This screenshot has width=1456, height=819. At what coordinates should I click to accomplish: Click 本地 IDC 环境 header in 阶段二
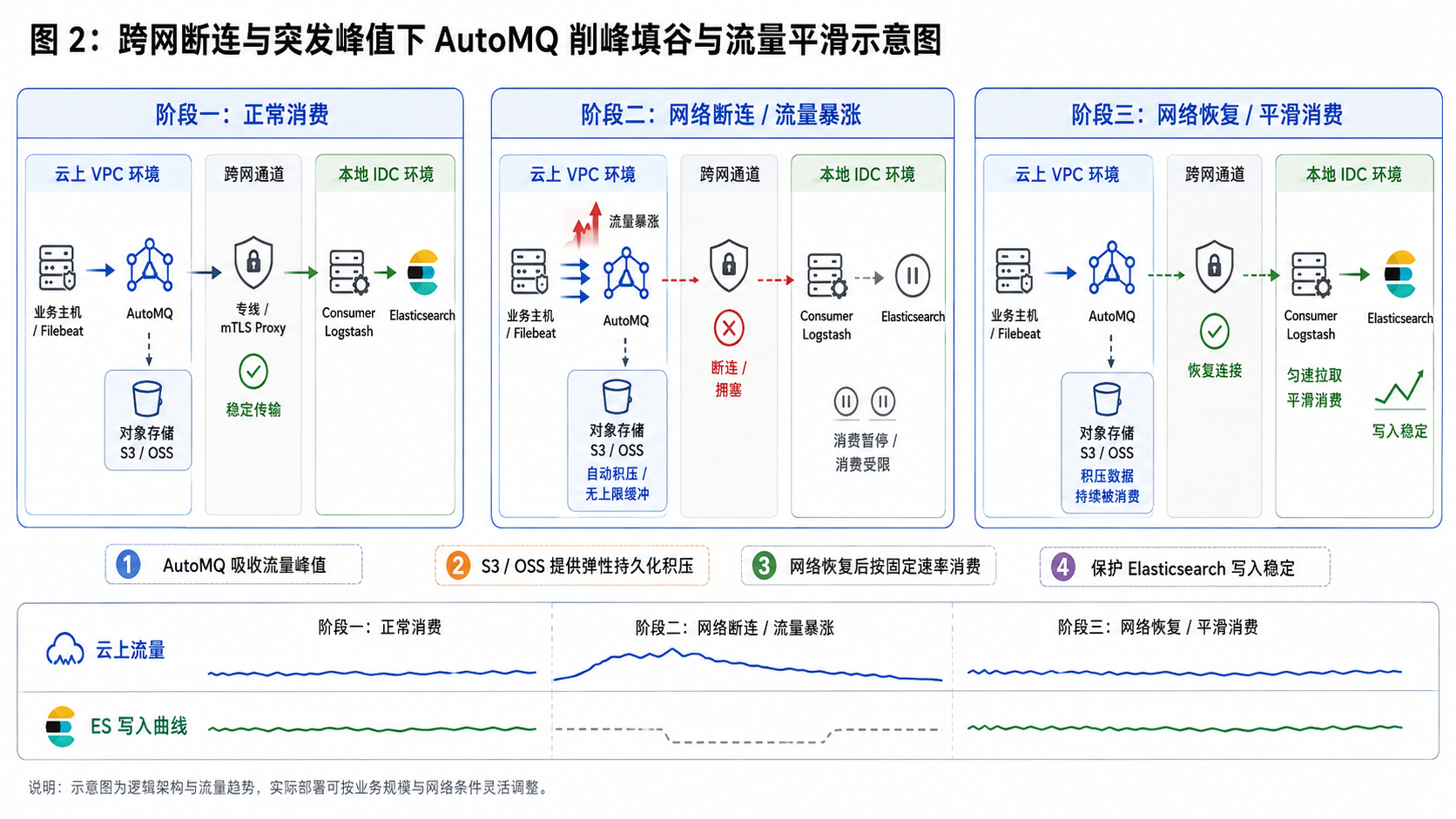point(867,174)
